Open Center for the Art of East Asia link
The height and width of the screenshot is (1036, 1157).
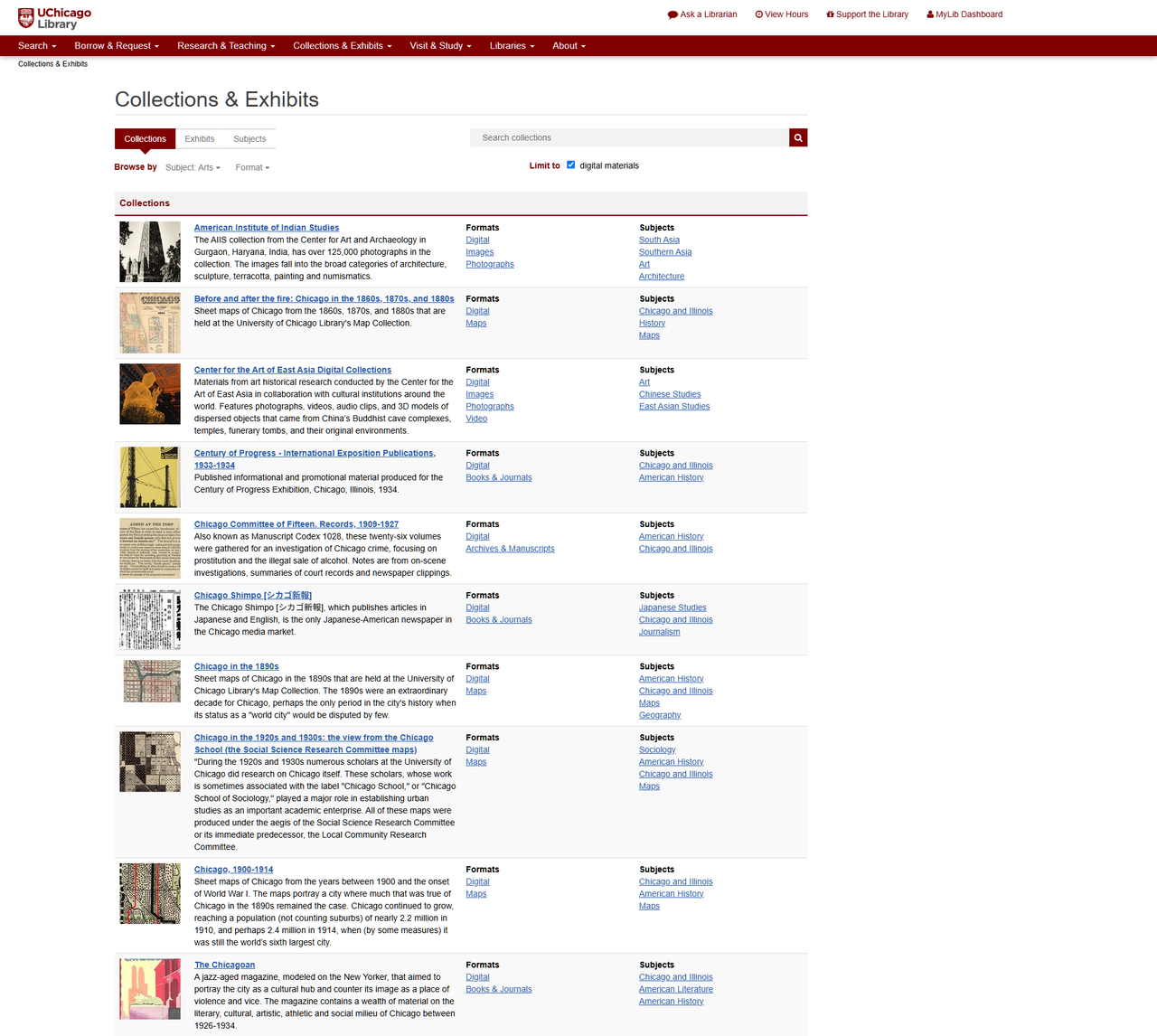(293, 370)
